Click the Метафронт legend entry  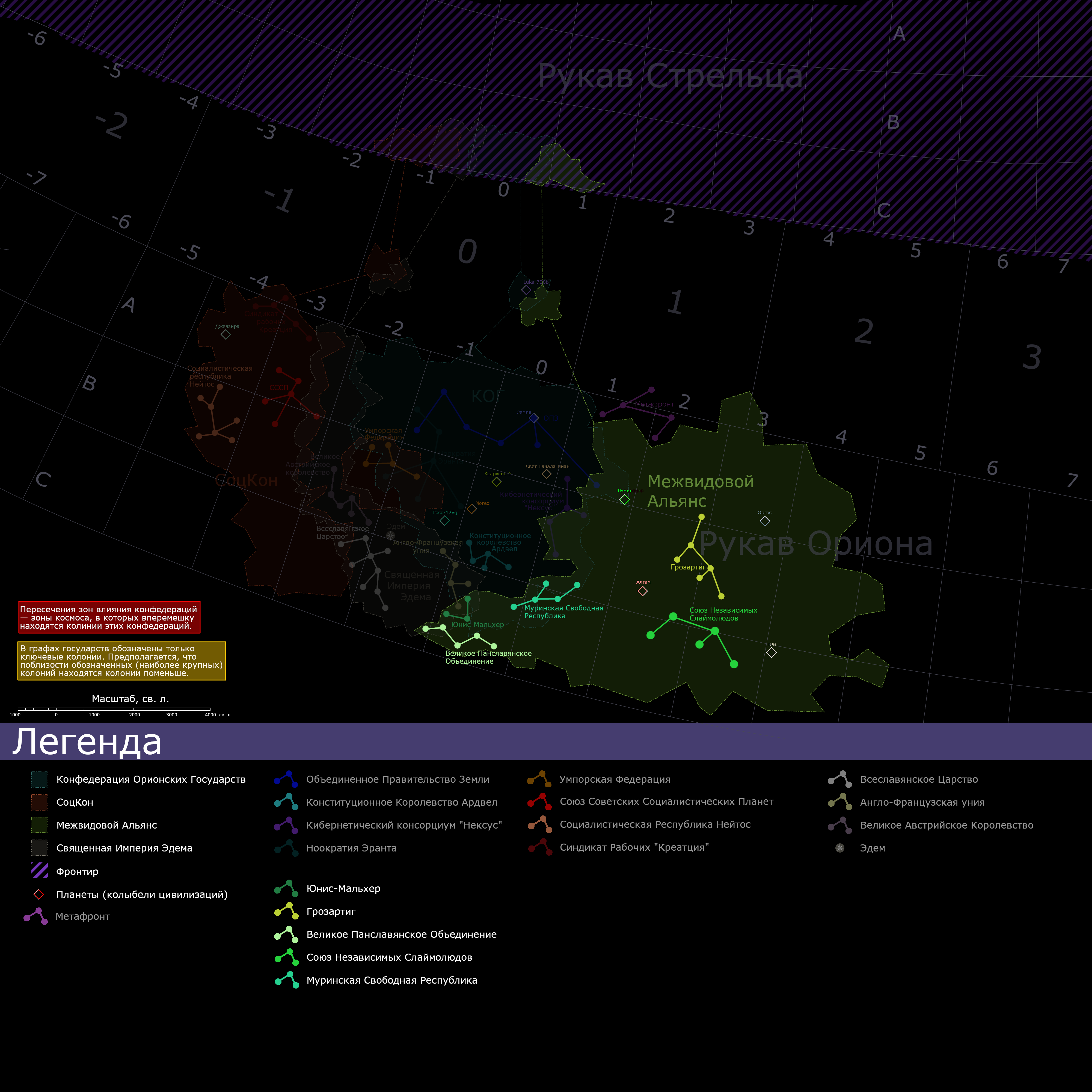(82, 916)
